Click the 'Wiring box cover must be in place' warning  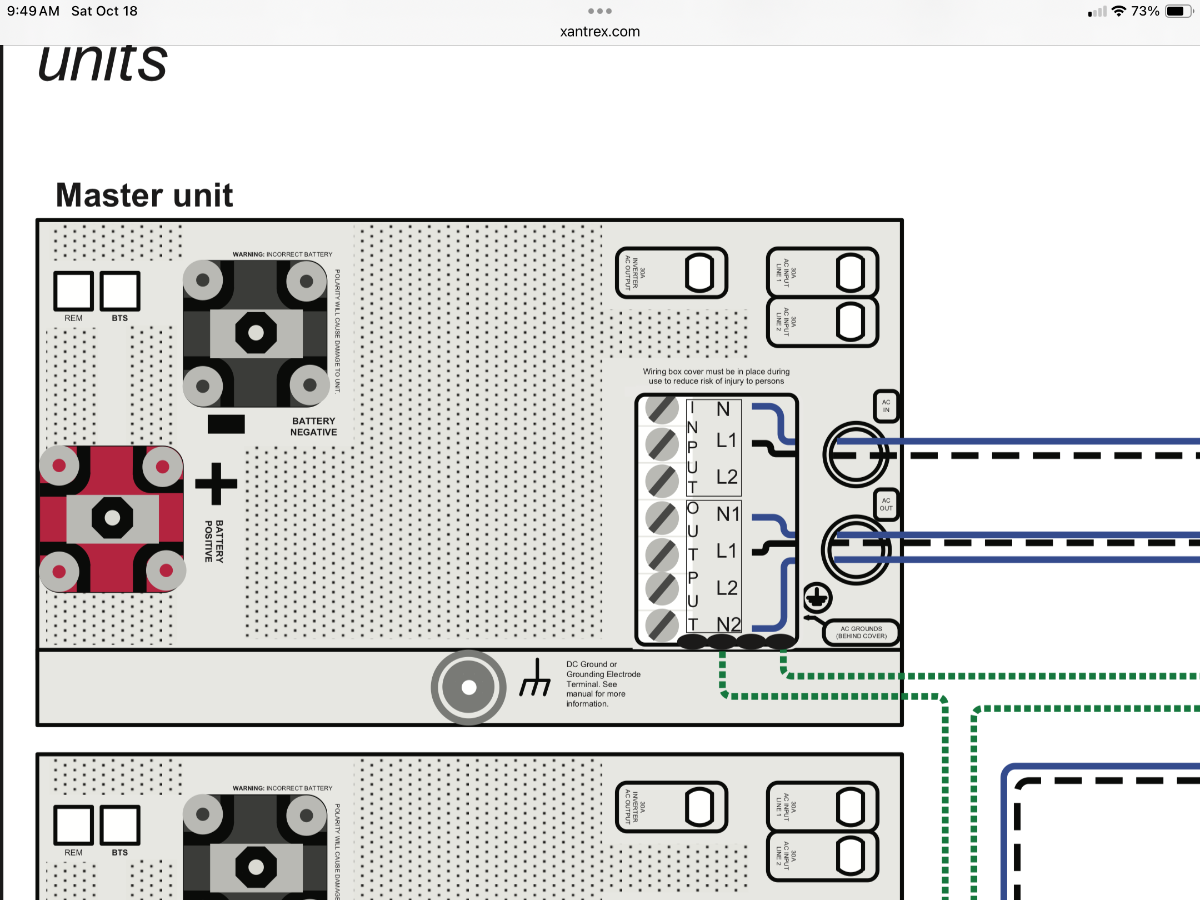click(x=716, y=376)
